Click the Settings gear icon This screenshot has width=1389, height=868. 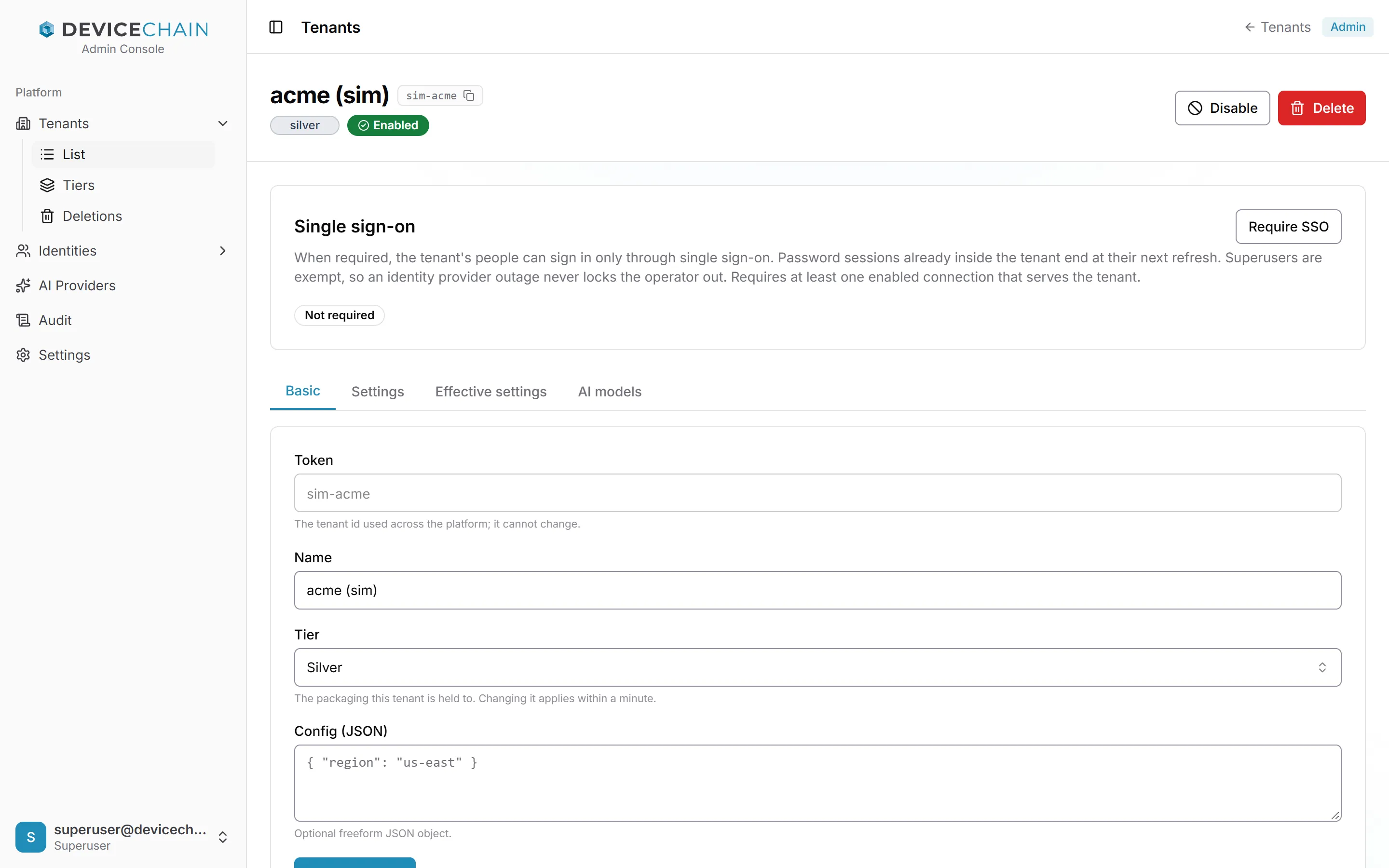23,355
